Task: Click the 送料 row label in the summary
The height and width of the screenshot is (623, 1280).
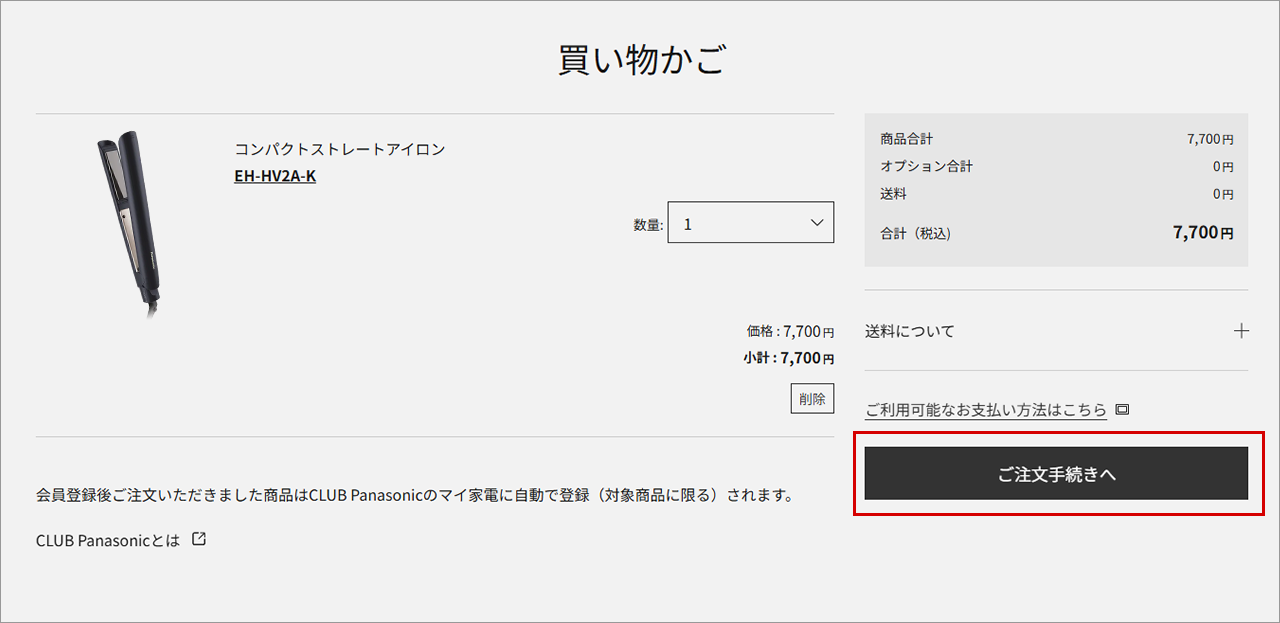Action: tap(894, 193)
